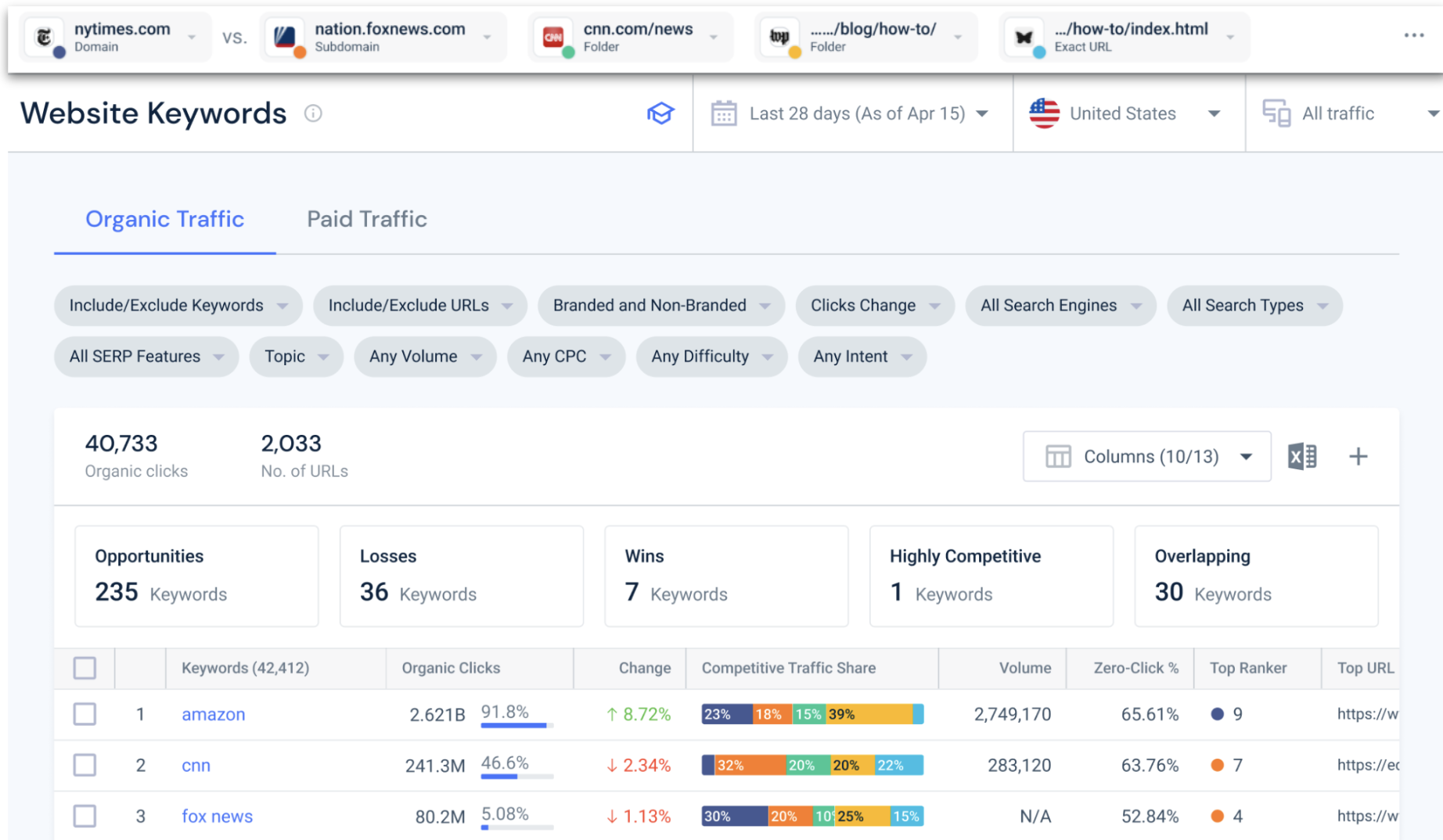Viewport: 1443px width, 840px height.
Task: Open the Opportunities 235 Keywords card
Action: click(x=196, y=576)
